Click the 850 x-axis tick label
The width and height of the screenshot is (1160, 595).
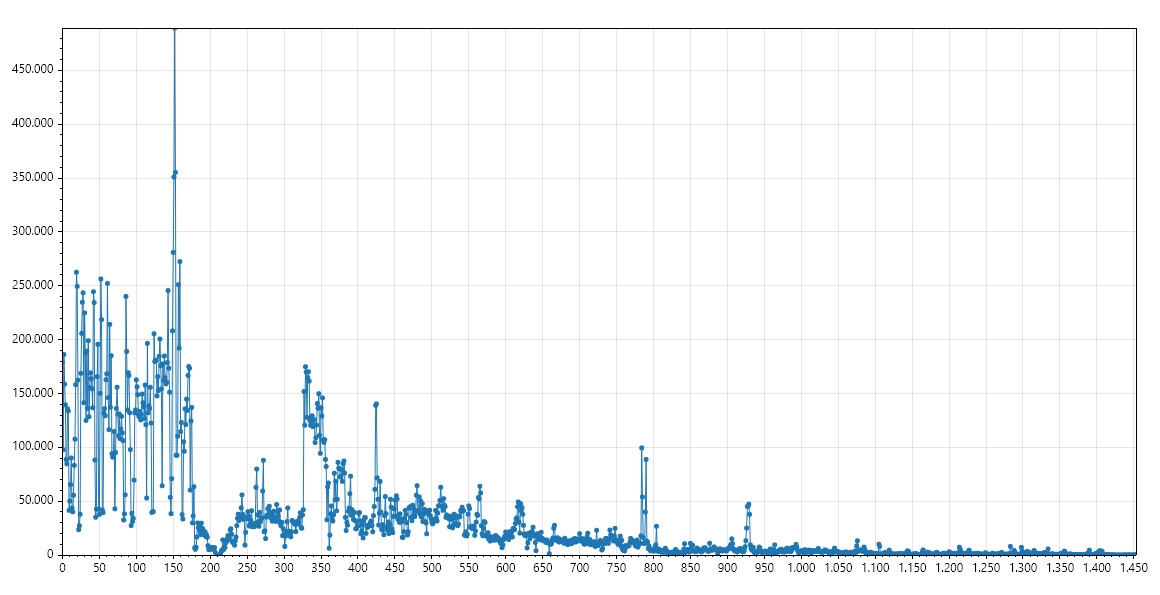click(x=690, y=568)
